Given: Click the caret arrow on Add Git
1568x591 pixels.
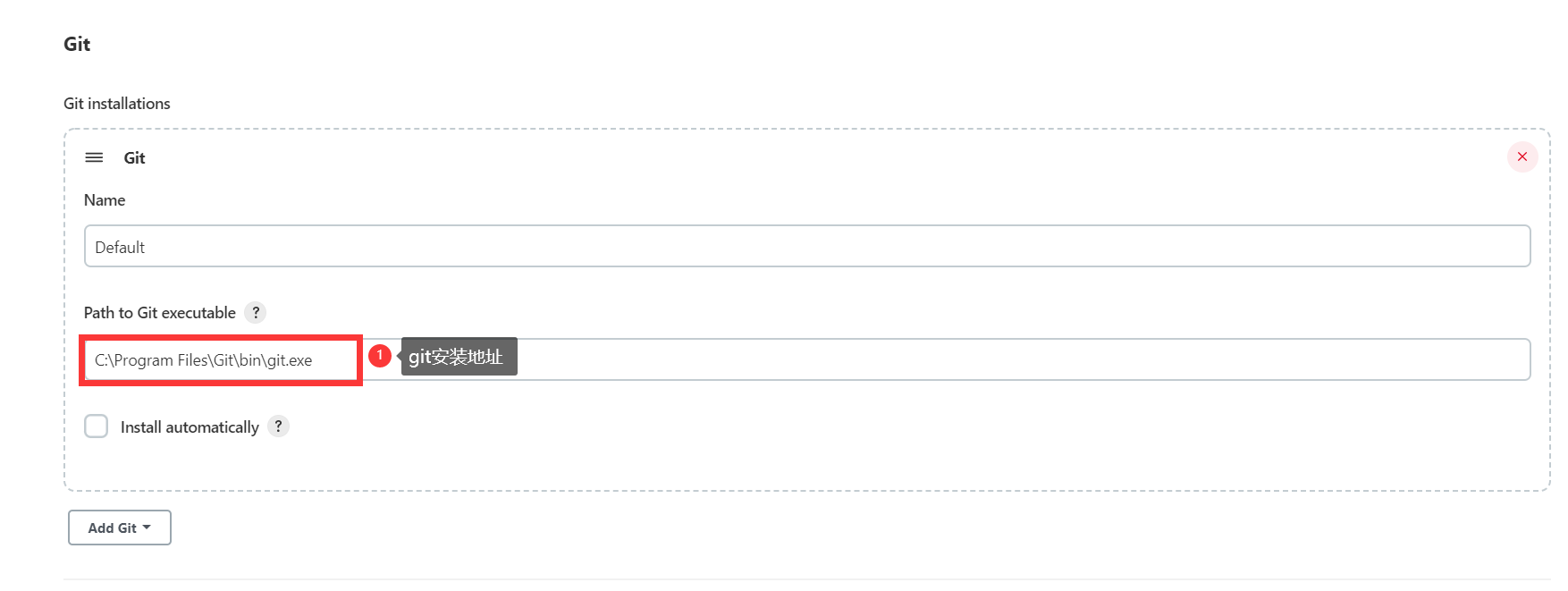Looking at the screenshot, I should pyautogui.click(x=147, y=528).
